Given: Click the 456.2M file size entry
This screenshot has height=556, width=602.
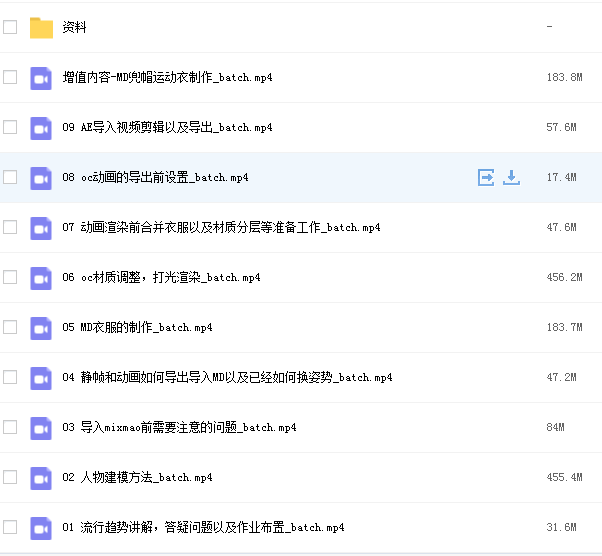Looking at the screenshot, I should tap(564, 277).
